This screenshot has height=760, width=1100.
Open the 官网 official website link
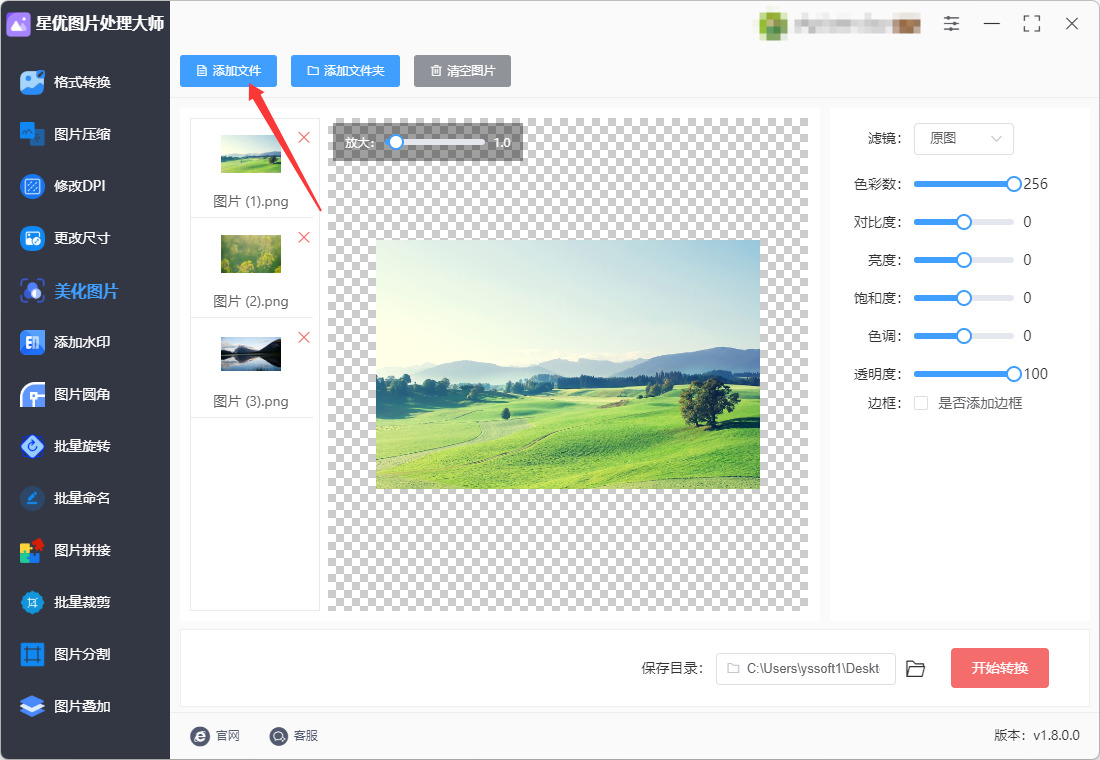(215, 735)
